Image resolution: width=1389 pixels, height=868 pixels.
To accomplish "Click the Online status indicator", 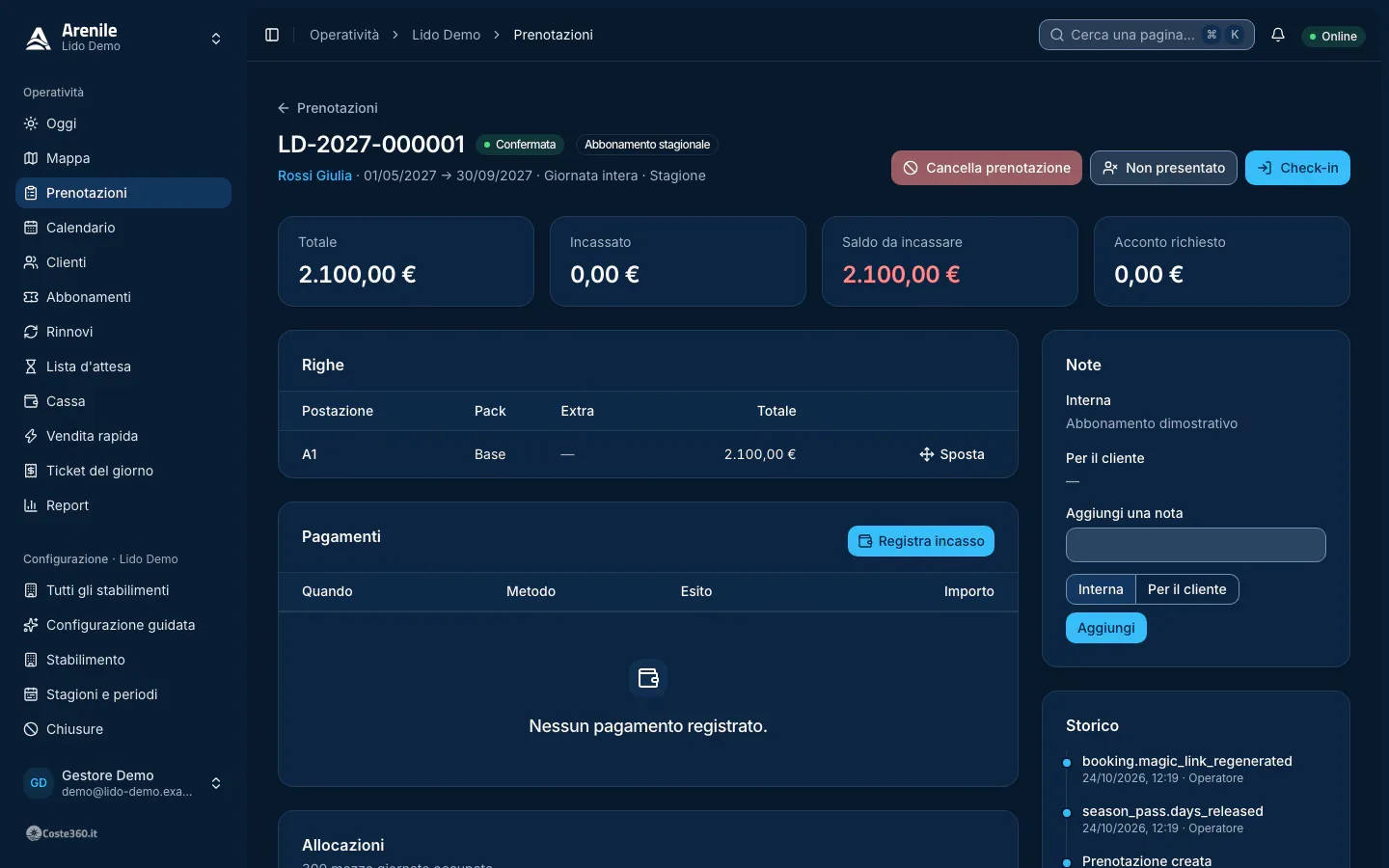I will (x=1333, y=36).
